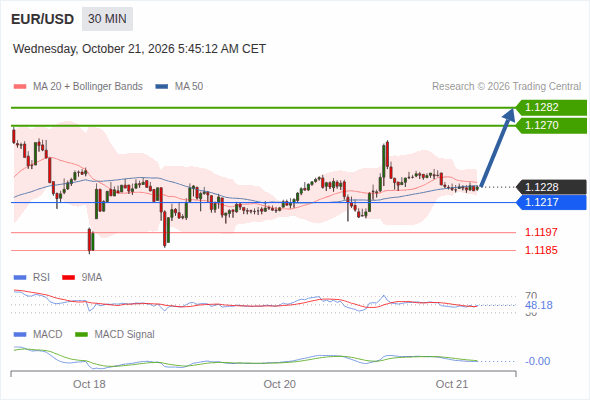The height and width of the screenshot is (400, 590).
Task: Click the '9MA' legend label
Action: tap(92, 278)
